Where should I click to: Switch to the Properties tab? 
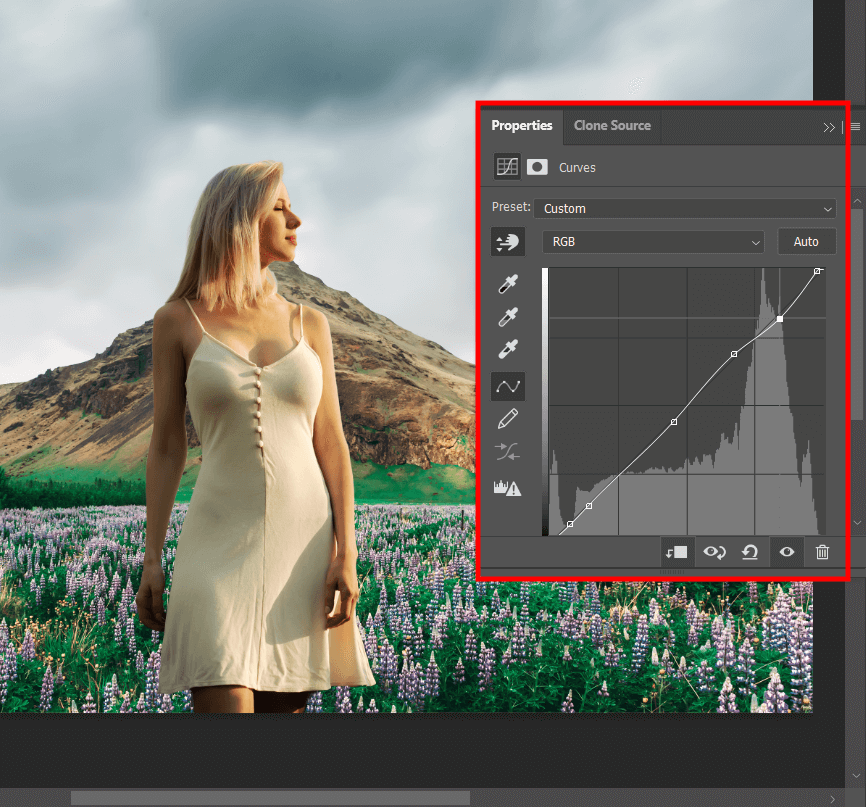521,126
